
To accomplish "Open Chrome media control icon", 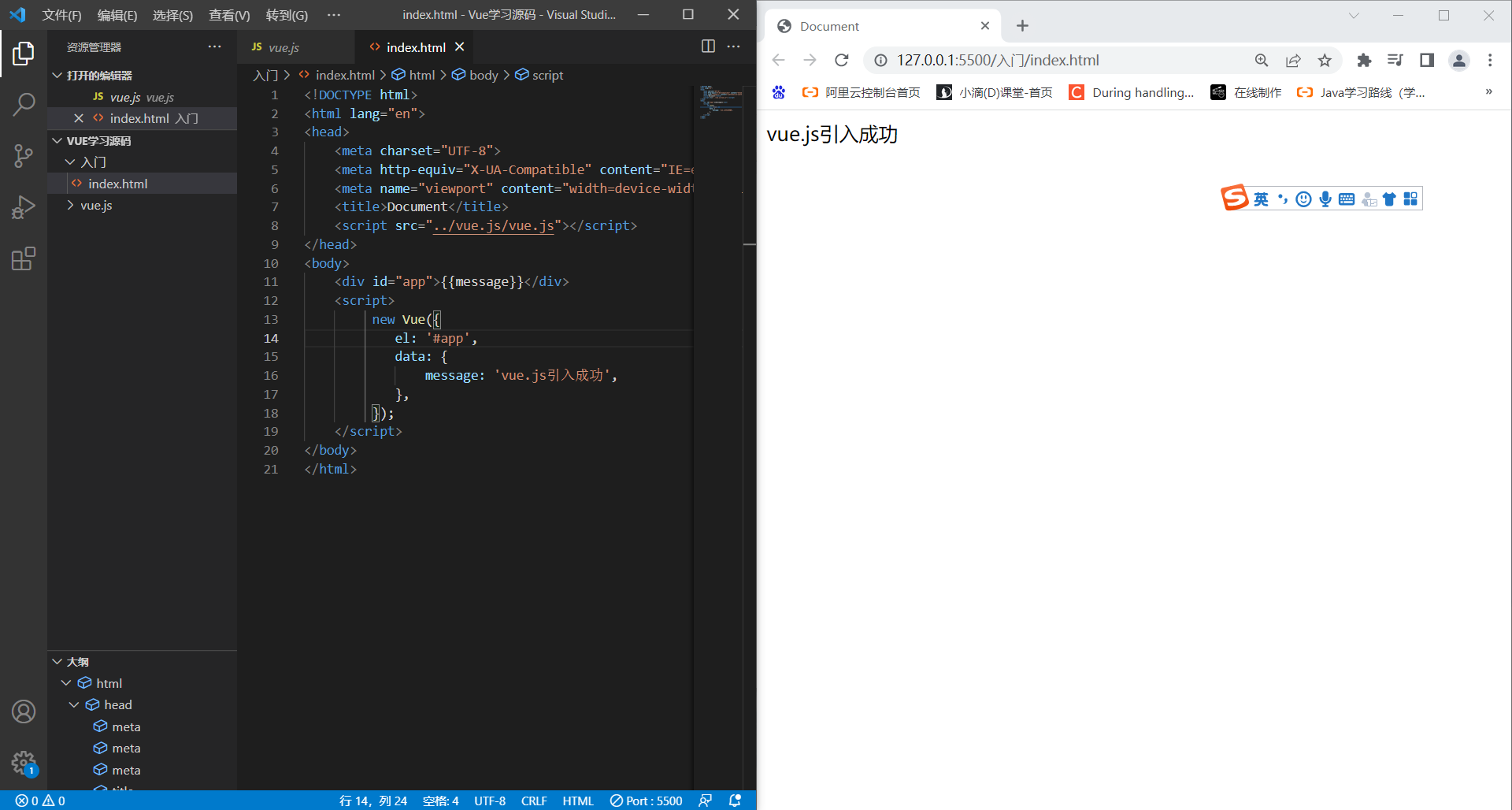I will click(x=1395, y=60).
